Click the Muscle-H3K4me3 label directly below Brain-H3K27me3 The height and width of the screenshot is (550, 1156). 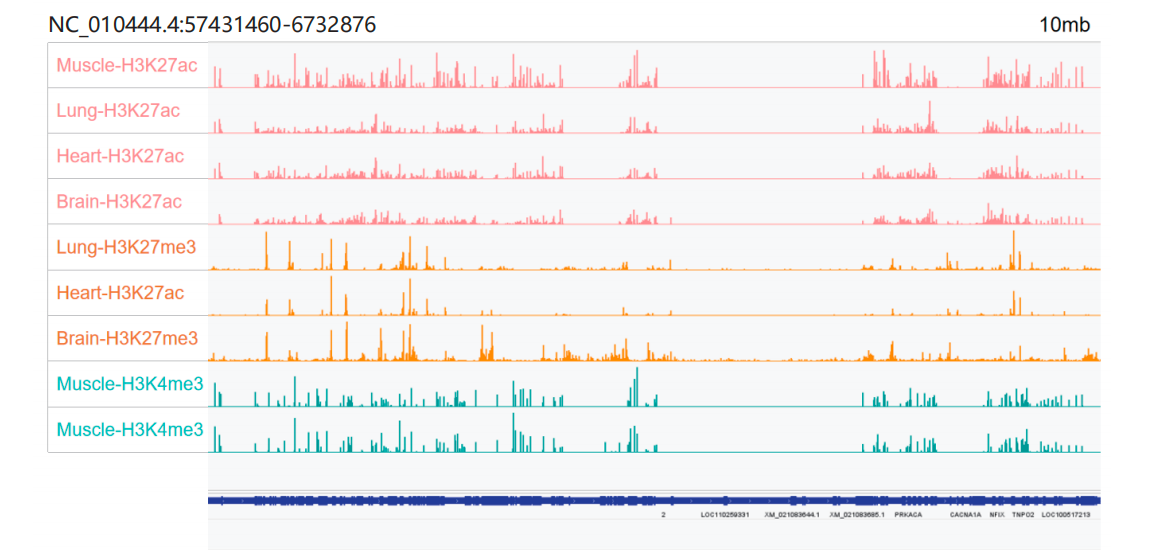(x=130, y=384)
